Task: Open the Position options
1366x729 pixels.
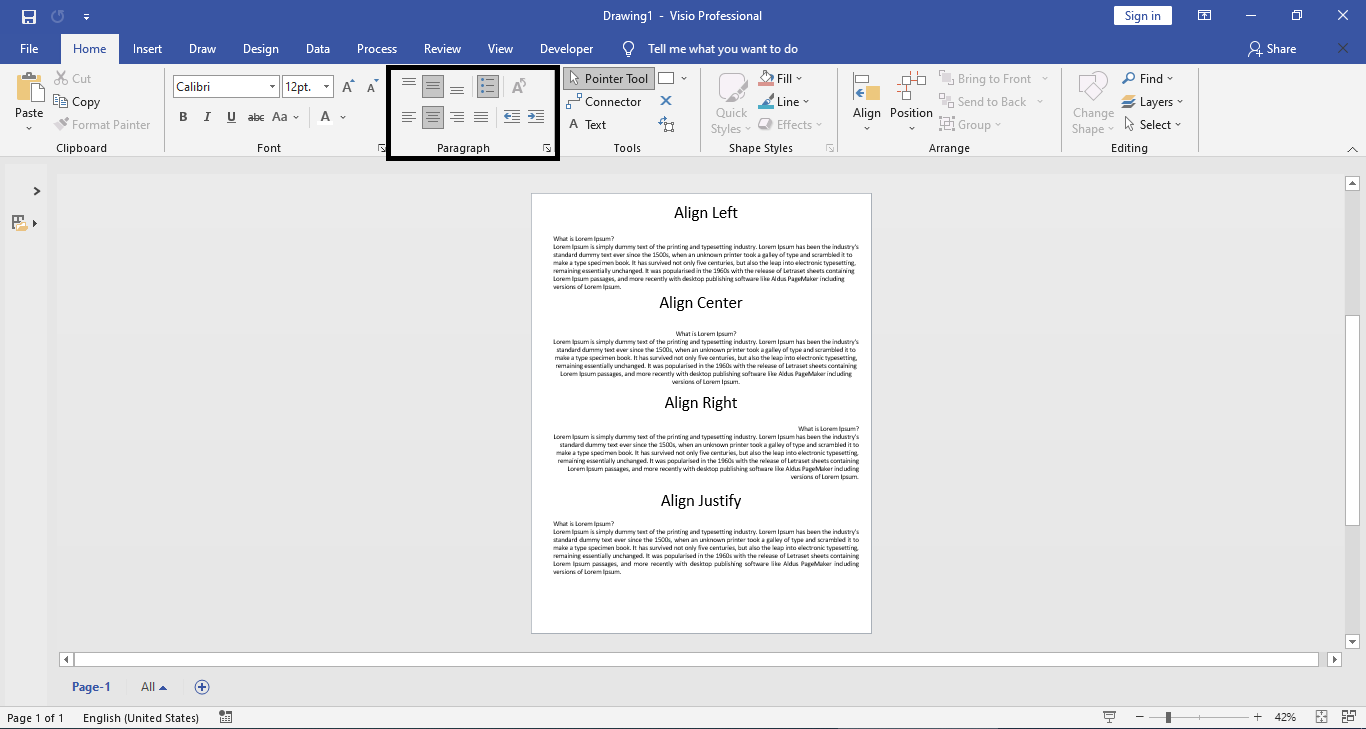Action: (x=910, y=101)
